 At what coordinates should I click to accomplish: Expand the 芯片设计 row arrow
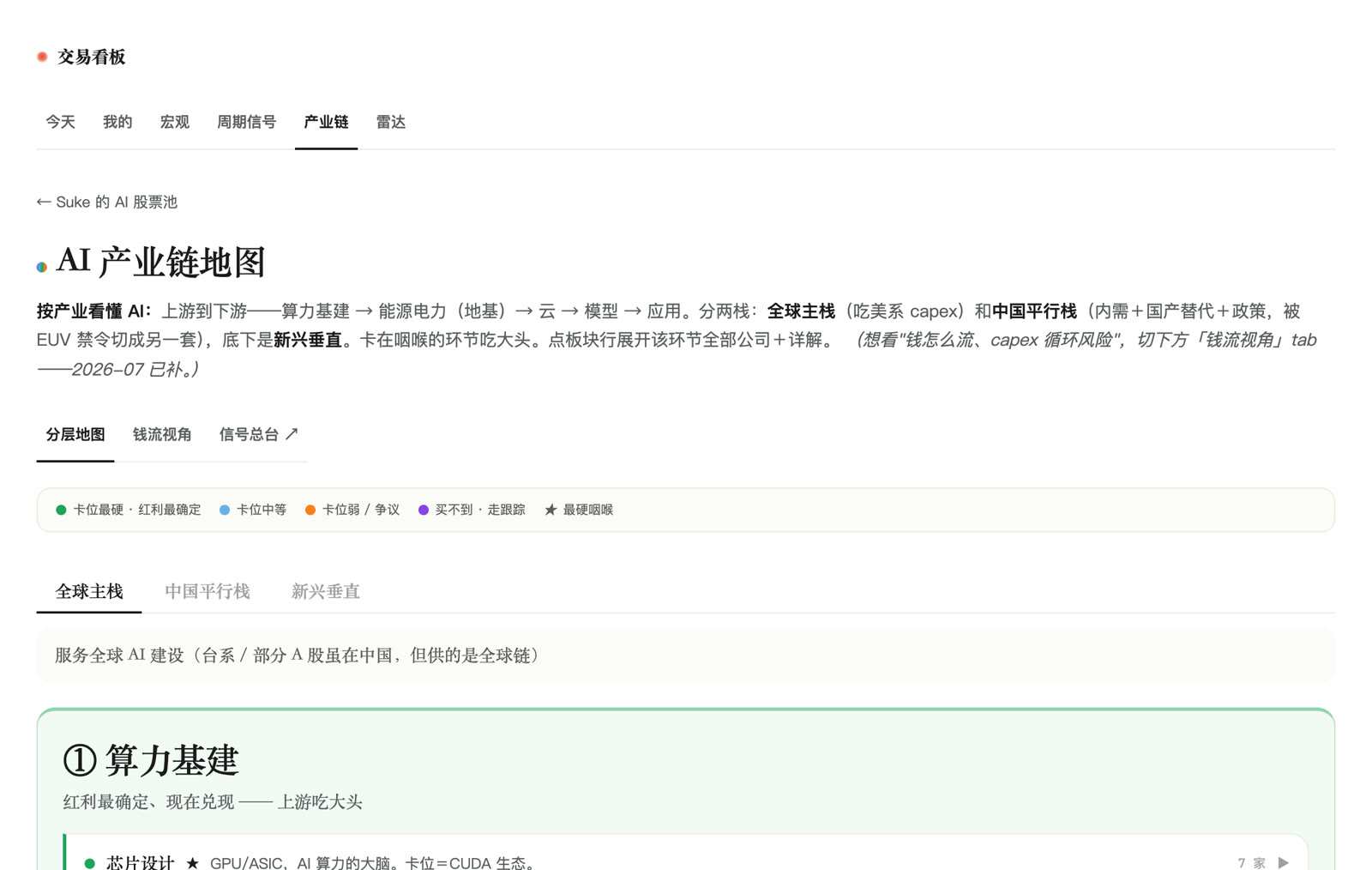tap(1283, 862)
